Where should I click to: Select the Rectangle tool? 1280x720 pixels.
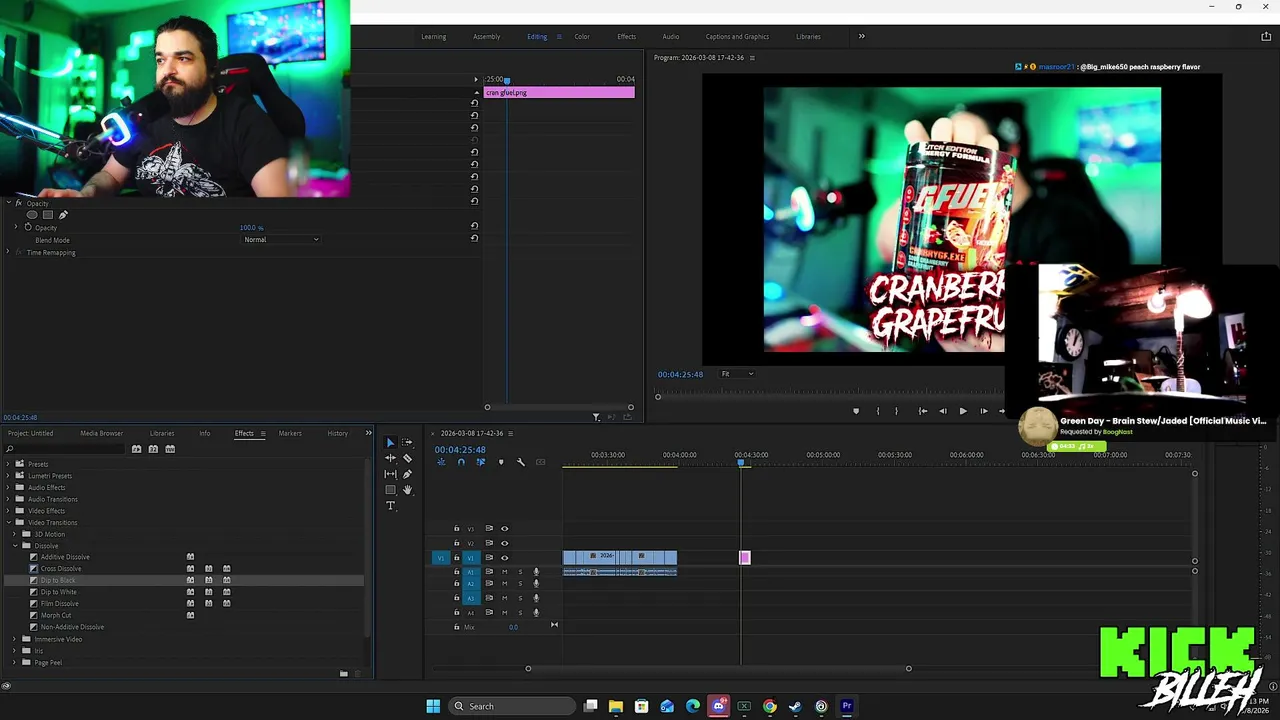390,490
